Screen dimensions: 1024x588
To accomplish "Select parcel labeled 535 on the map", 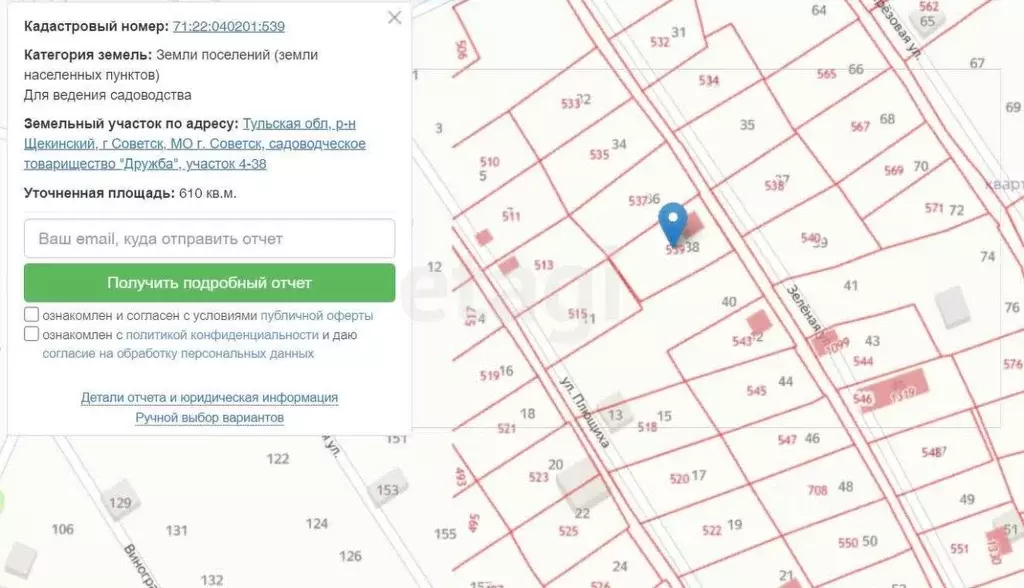I will (x=599, y=155).
